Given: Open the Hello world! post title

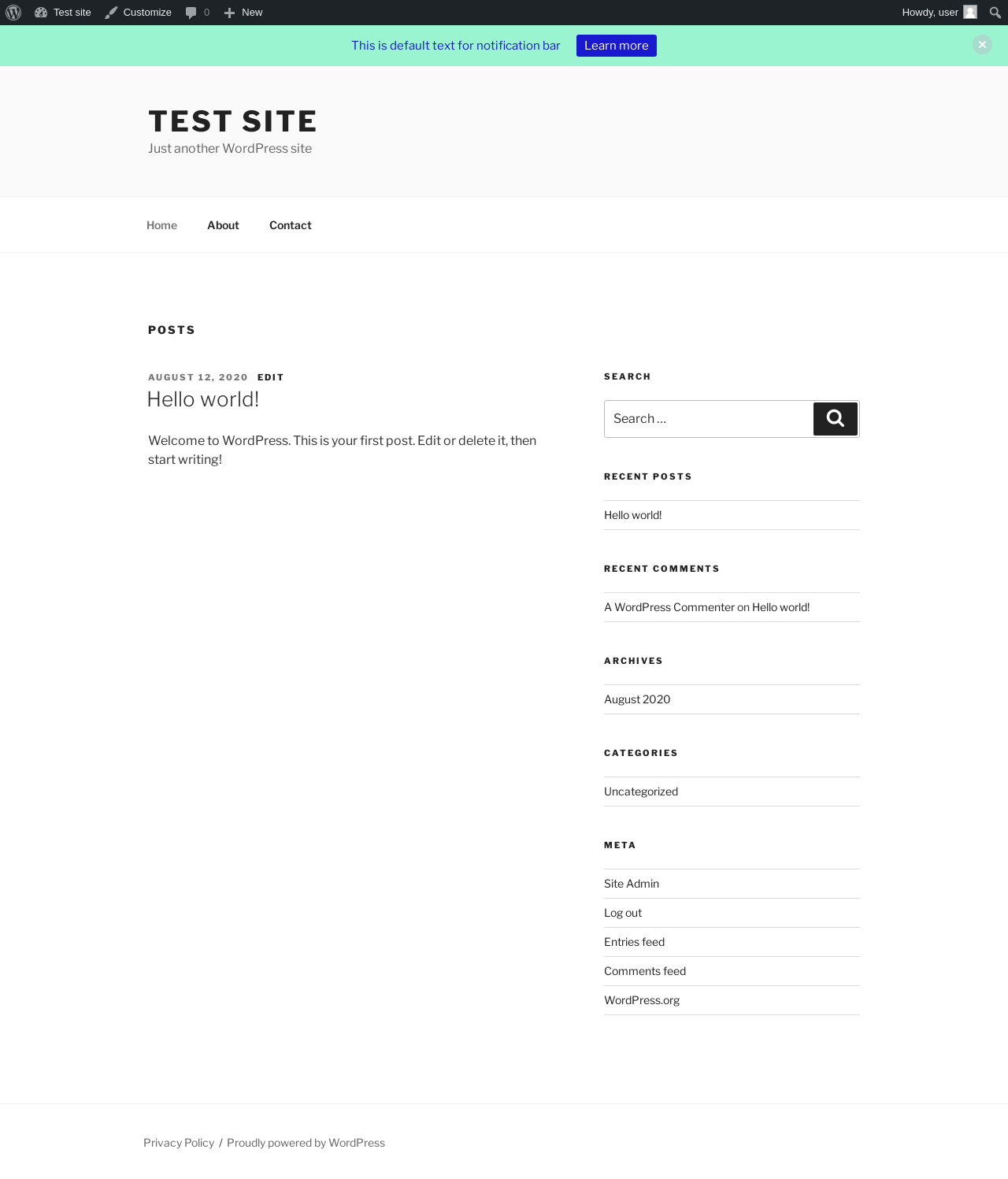Looking at the screenshot, I should pos(203,399).
